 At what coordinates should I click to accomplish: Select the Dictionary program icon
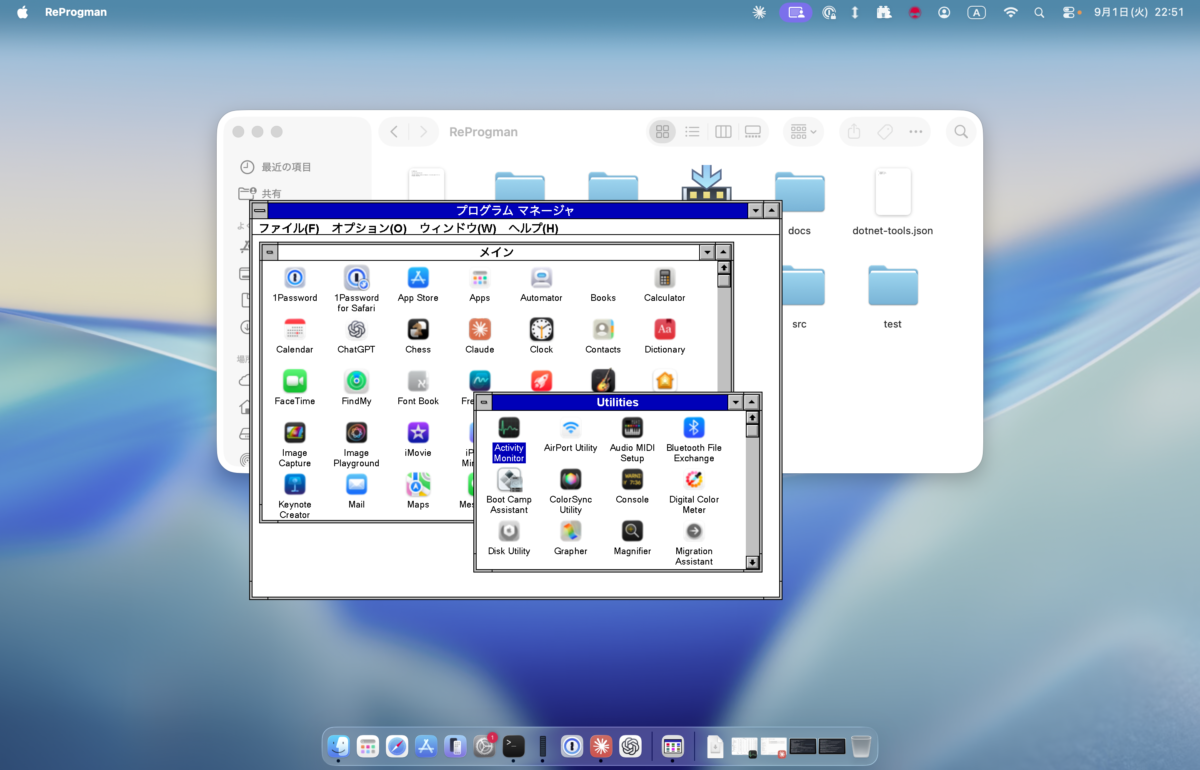click(665, 330)
